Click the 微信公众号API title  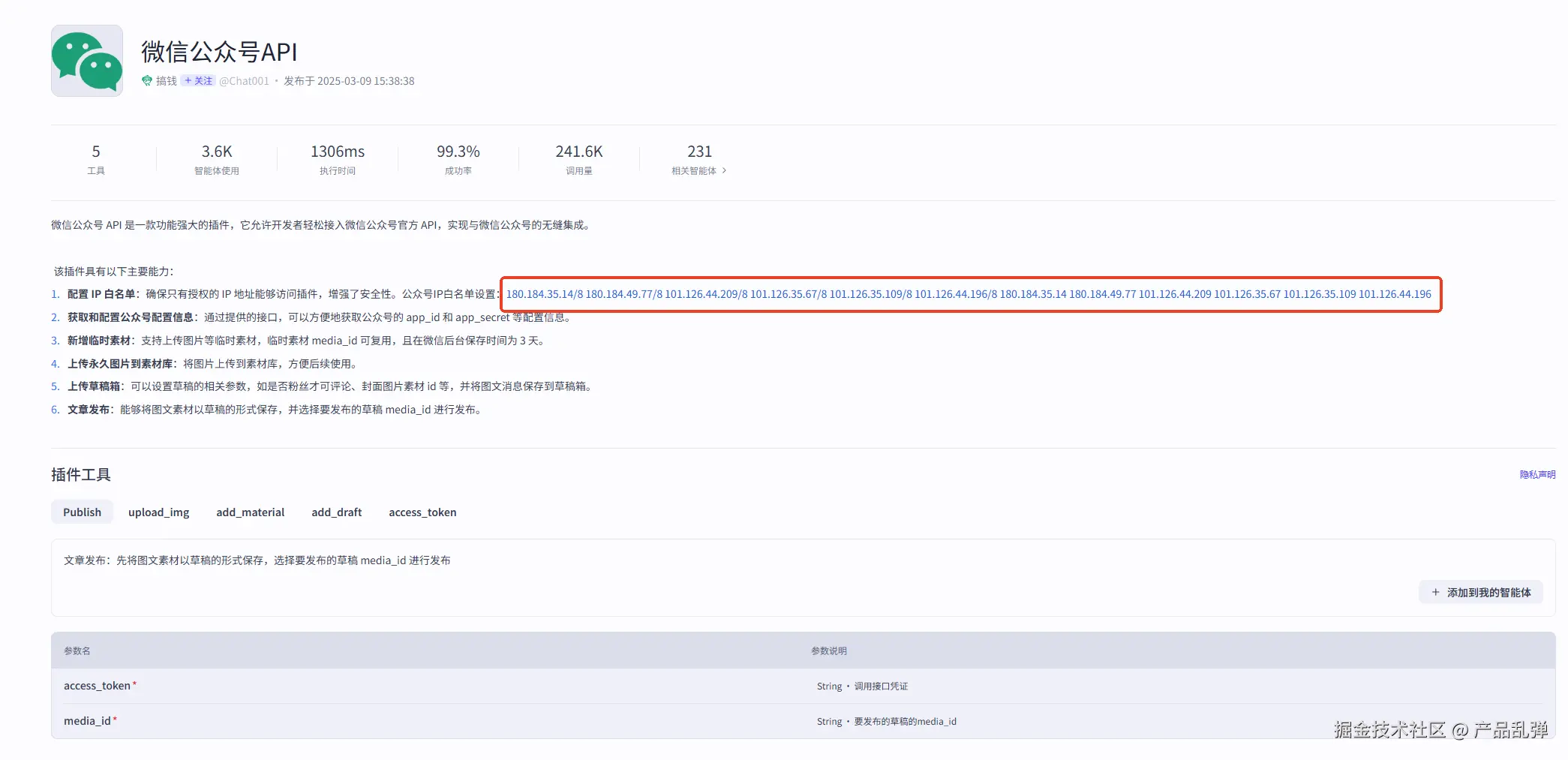[x=219, y=52]
